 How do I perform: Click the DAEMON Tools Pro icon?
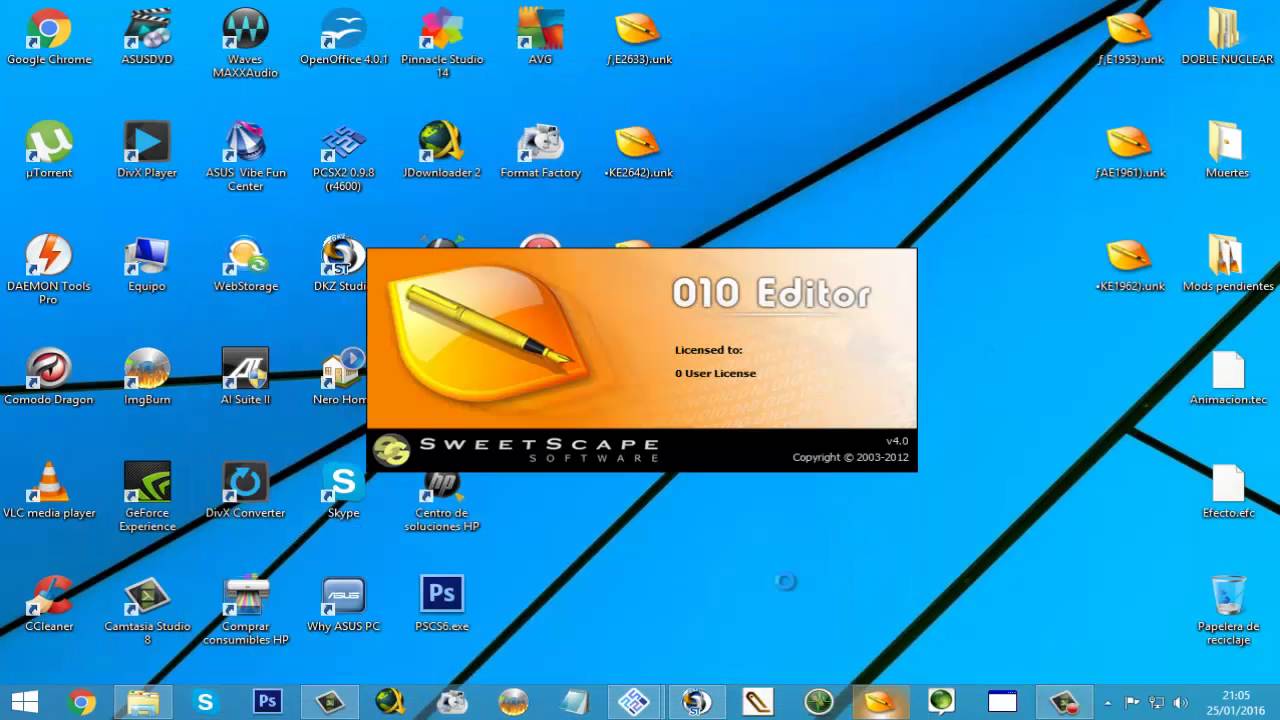coord(49,269)
